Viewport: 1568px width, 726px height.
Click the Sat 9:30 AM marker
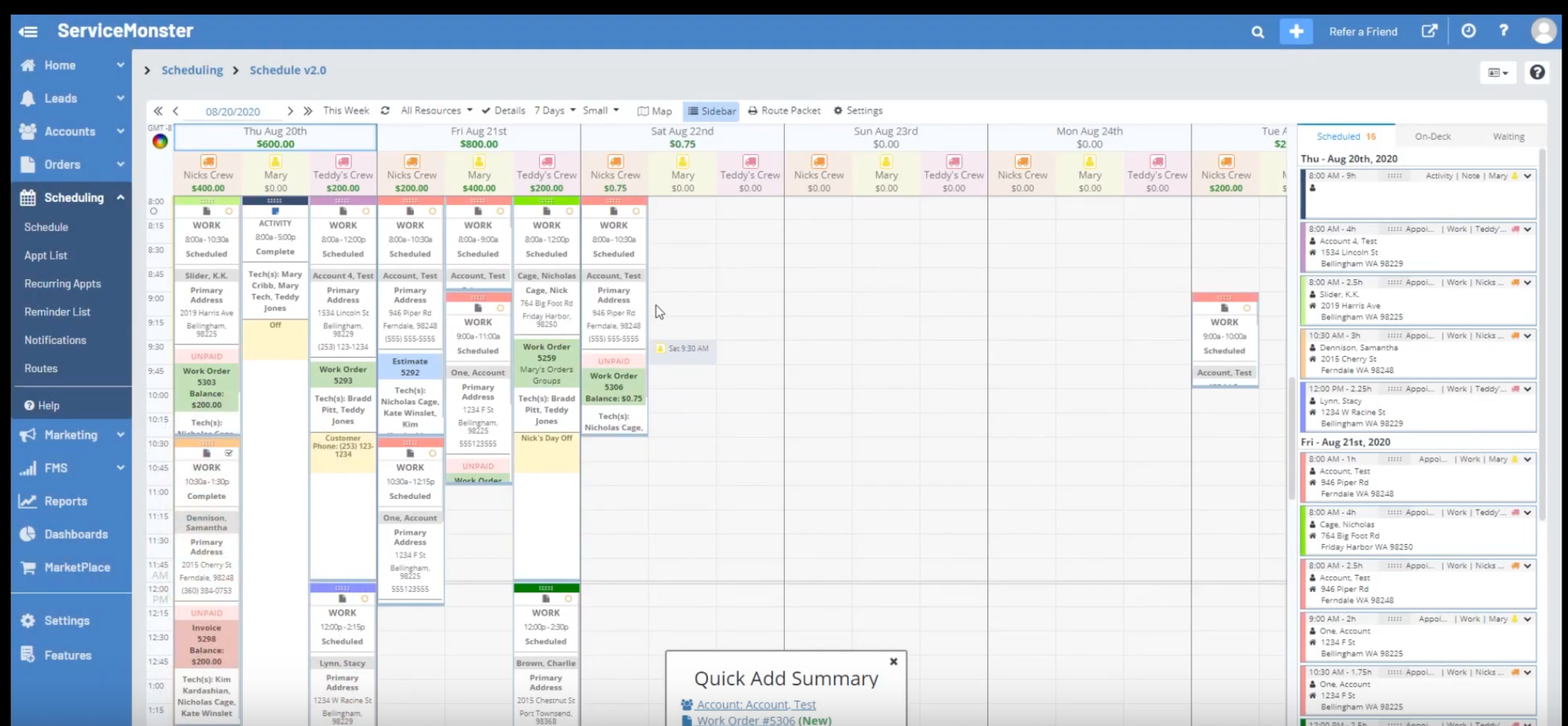684,349
